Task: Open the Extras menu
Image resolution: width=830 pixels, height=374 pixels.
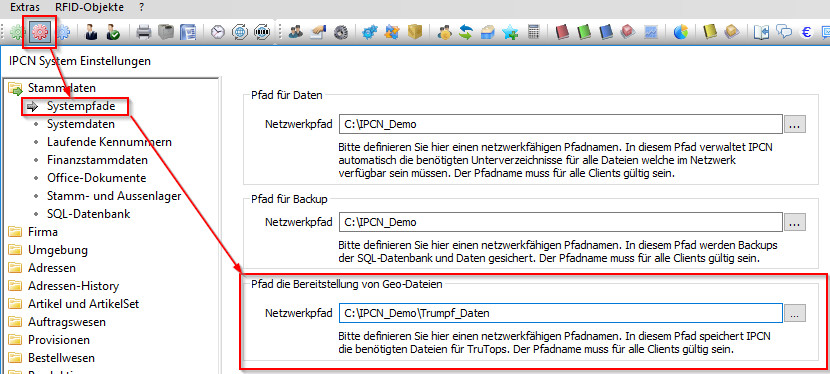Action: (25, 7)
